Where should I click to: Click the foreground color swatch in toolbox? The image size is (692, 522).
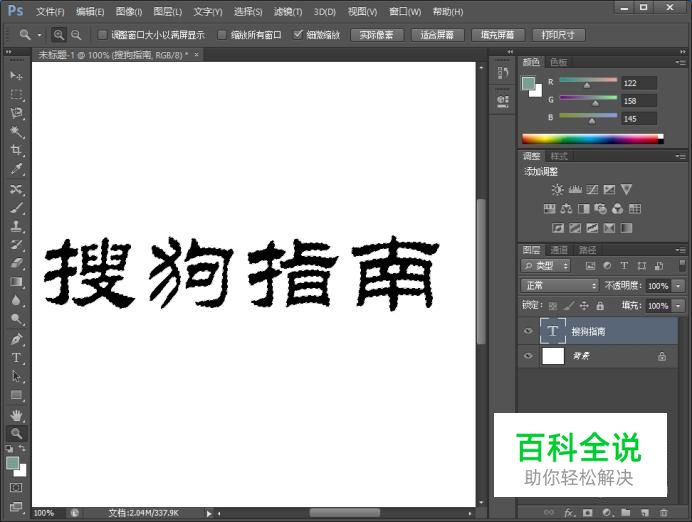pyautogui.click(x=12, y=463)
